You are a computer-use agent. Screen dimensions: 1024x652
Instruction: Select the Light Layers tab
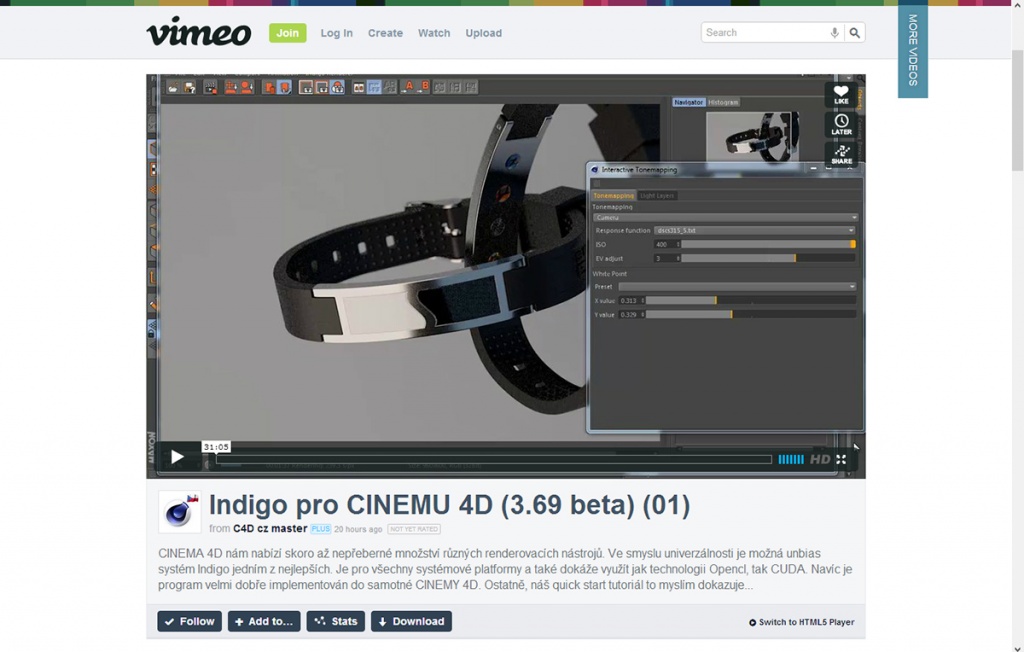(657, 195)
